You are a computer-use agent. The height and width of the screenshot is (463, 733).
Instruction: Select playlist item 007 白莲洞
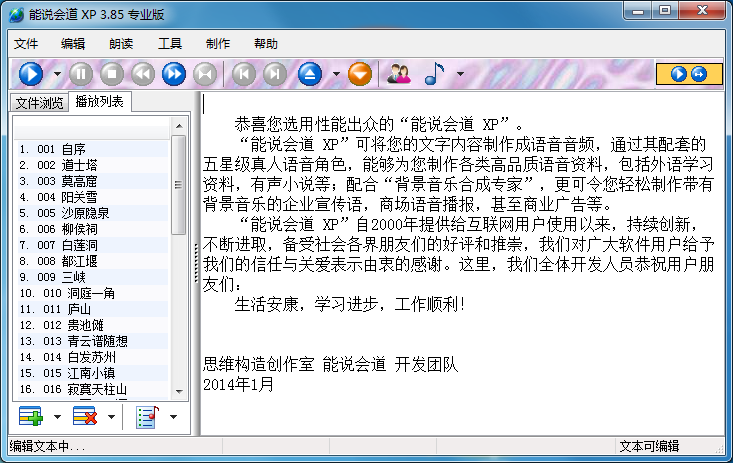pyautogui.click(x=93, y=245)
